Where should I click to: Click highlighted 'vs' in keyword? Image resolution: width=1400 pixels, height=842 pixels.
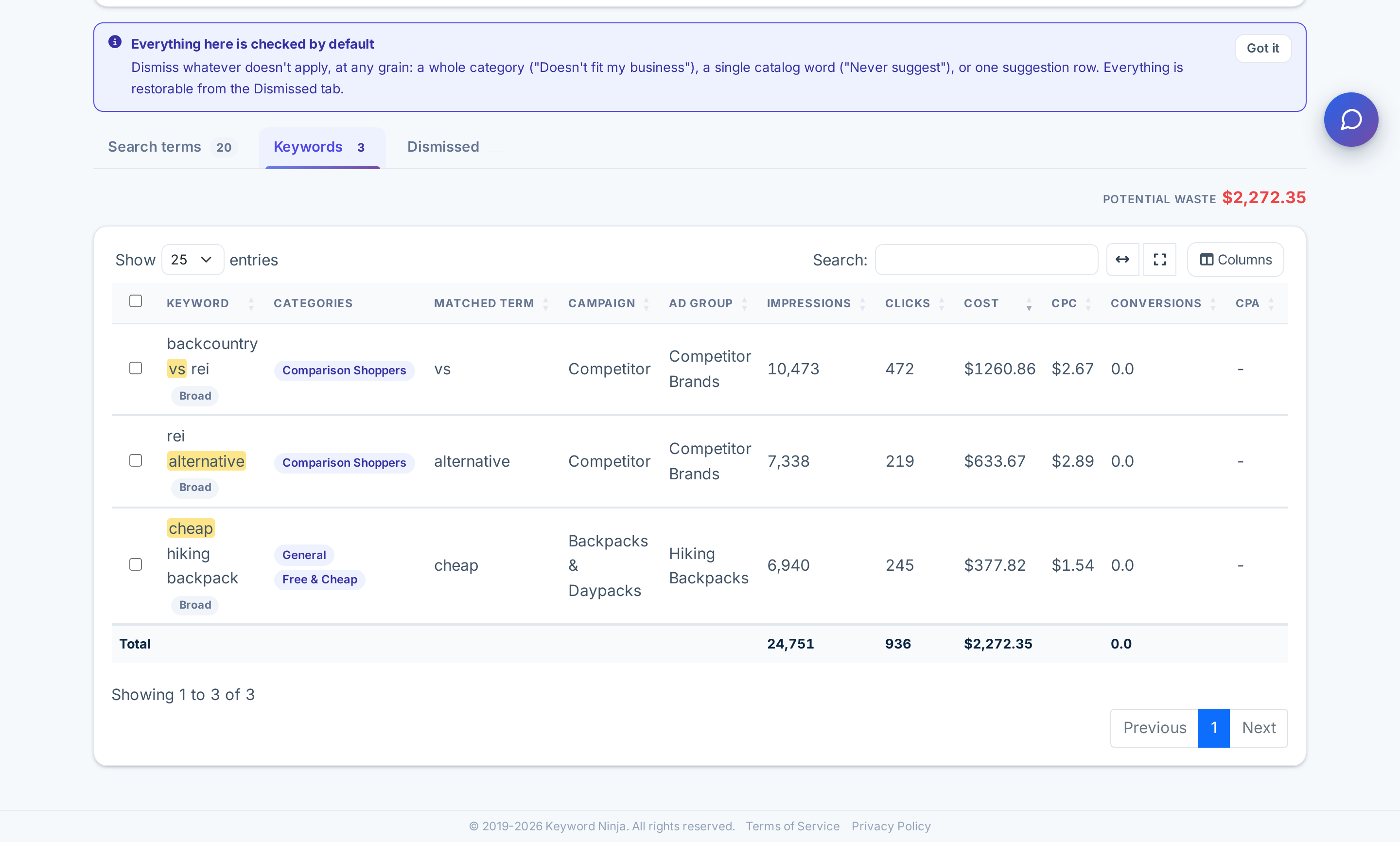(x=177, y=369)
